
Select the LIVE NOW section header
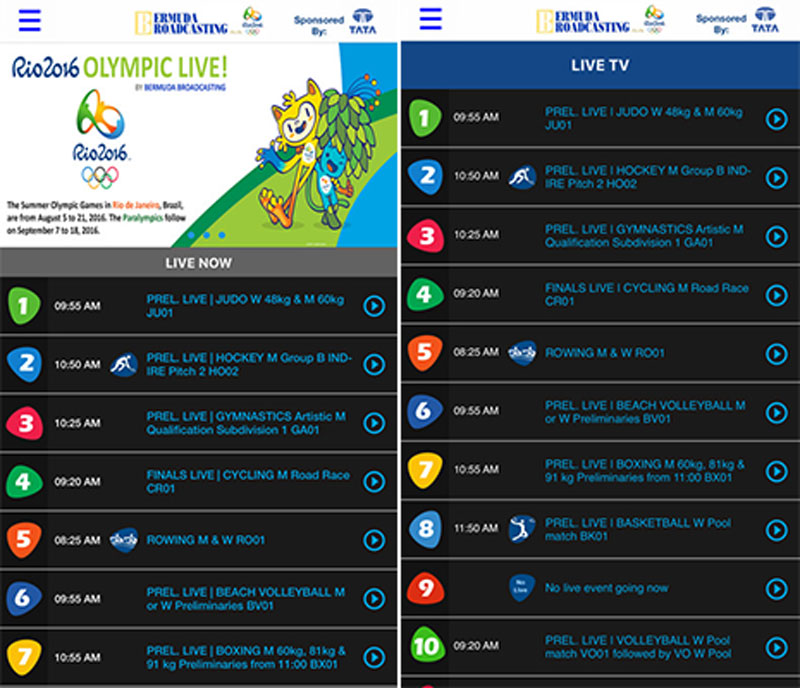(198, 263)
